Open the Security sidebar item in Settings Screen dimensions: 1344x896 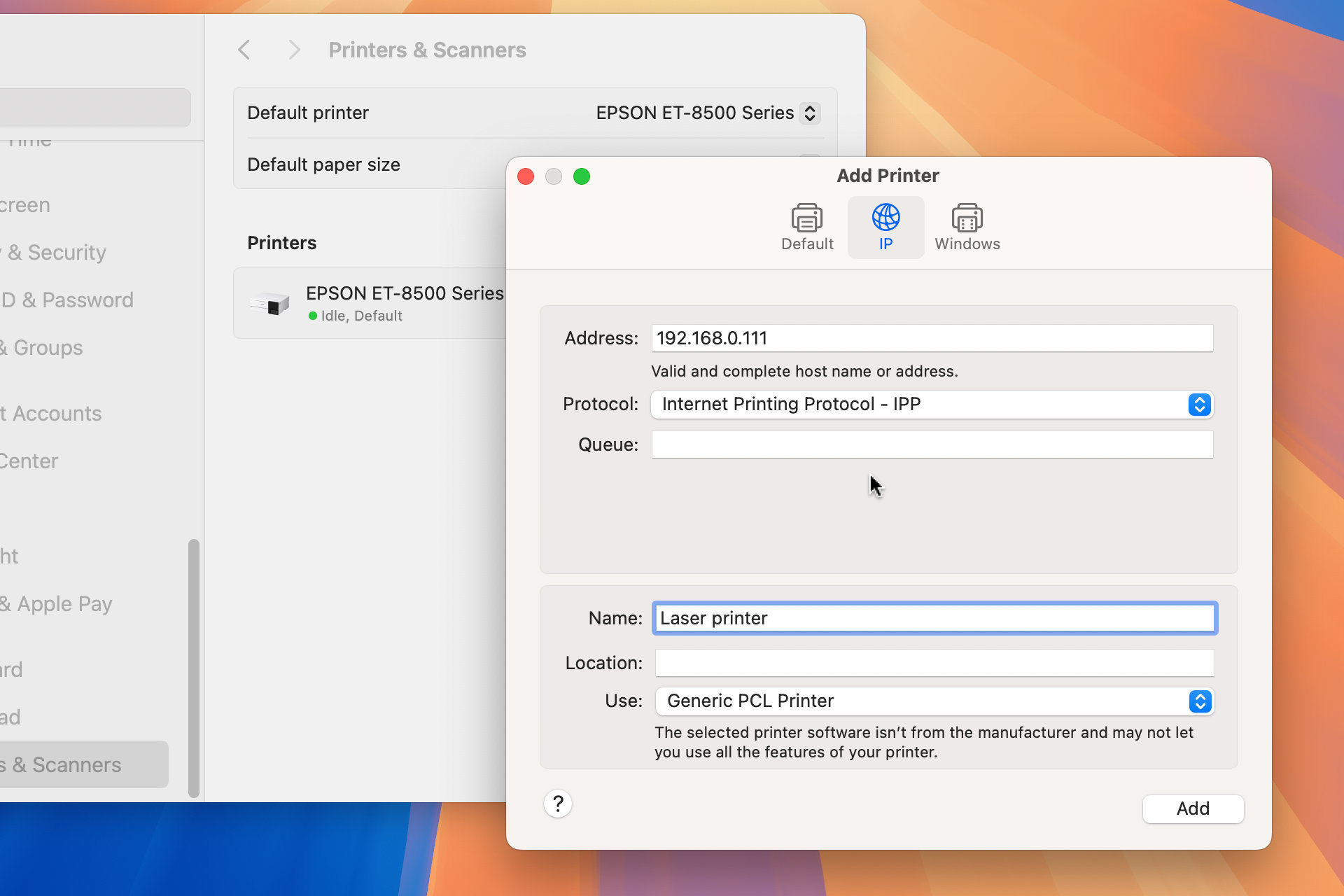(x=53, y=252)
